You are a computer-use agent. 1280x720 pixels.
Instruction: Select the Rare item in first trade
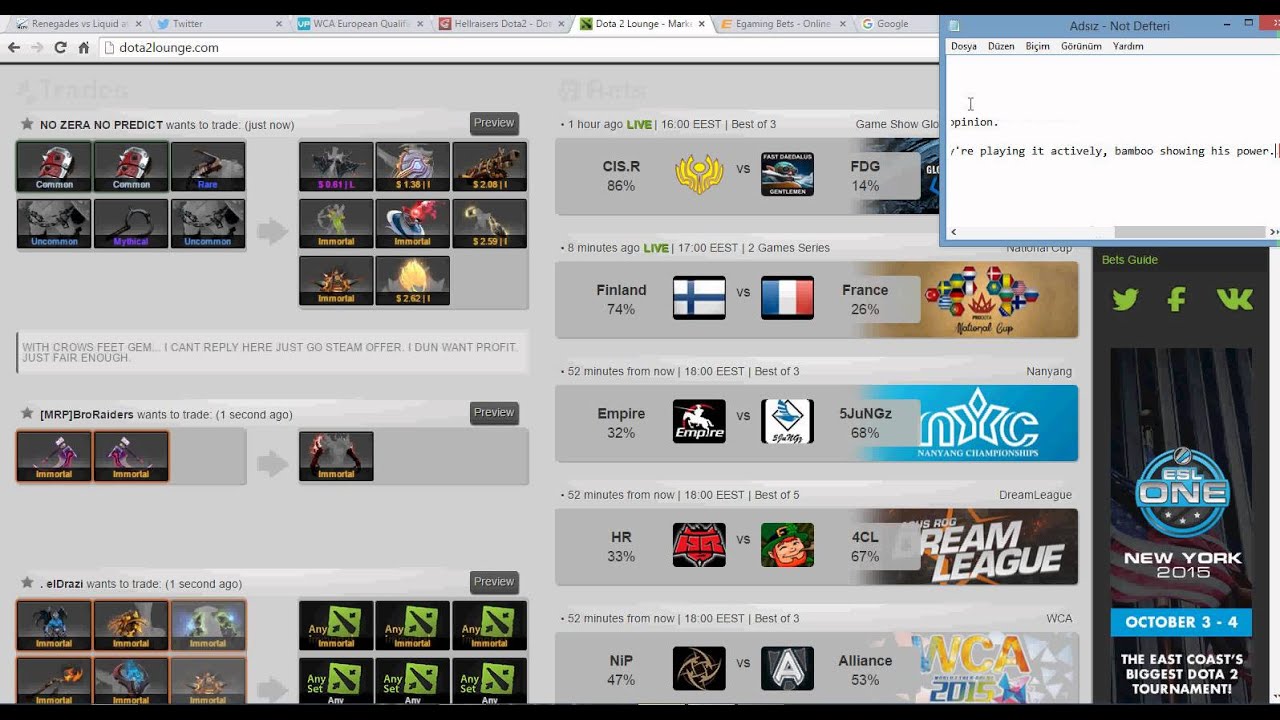point(208,166)
